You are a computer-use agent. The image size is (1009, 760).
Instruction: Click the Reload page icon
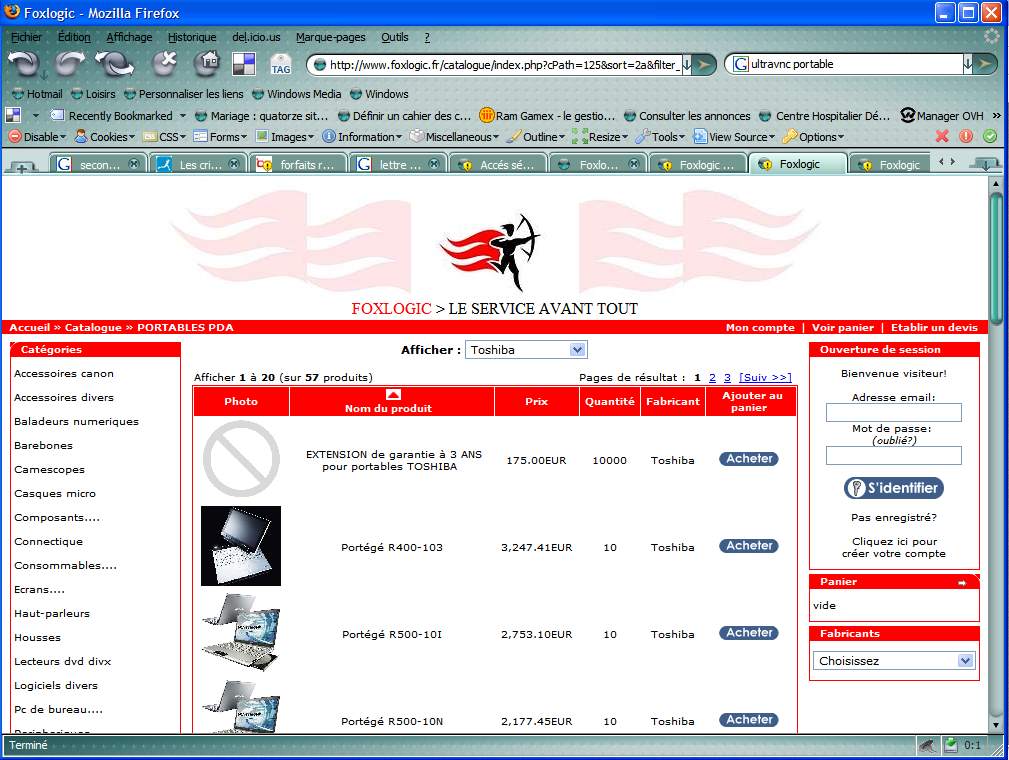(113, 64)
